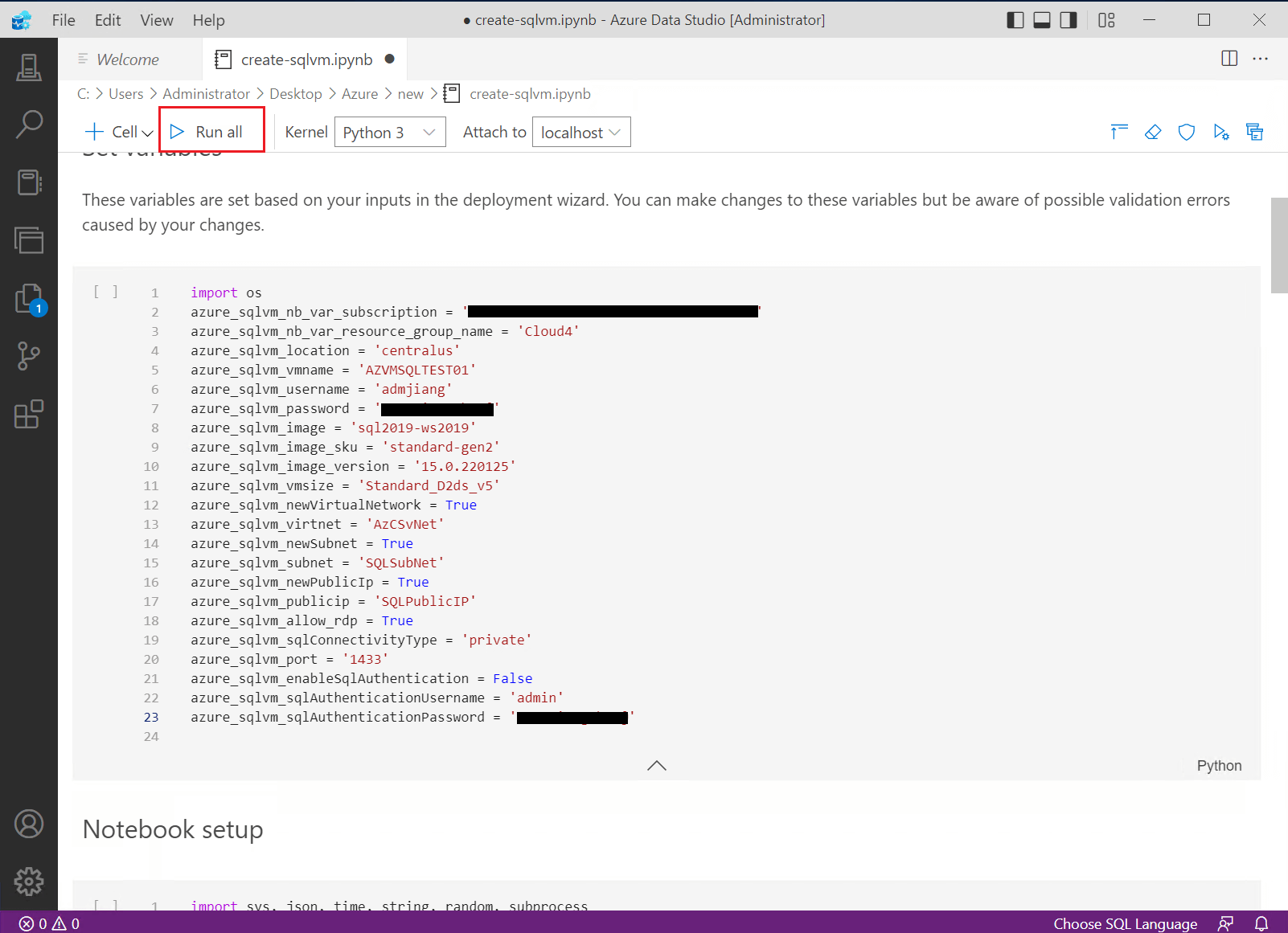Open the Extensions view

tap(29, 414)
